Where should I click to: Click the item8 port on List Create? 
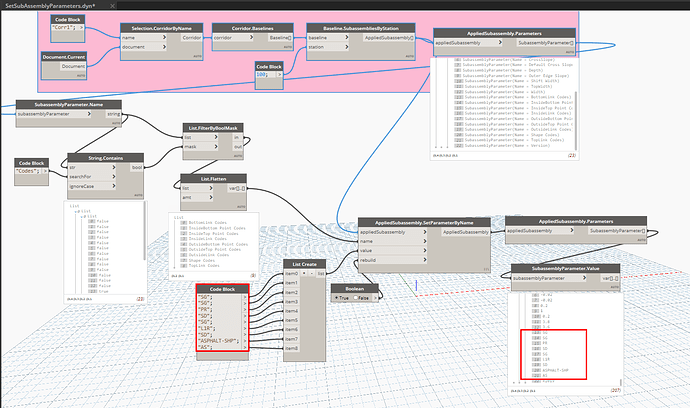[292, 348]
